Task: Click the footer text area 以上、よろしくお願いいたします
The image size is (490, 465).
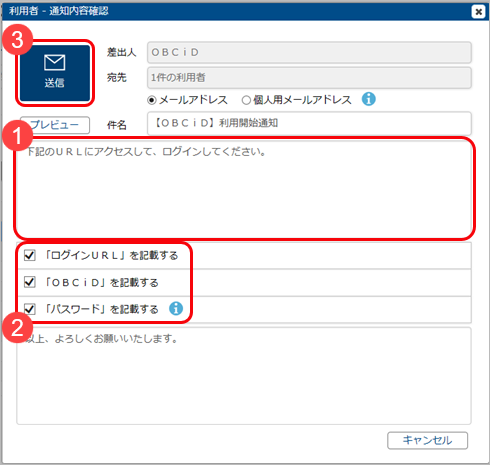Action: (x=244, y=376)
